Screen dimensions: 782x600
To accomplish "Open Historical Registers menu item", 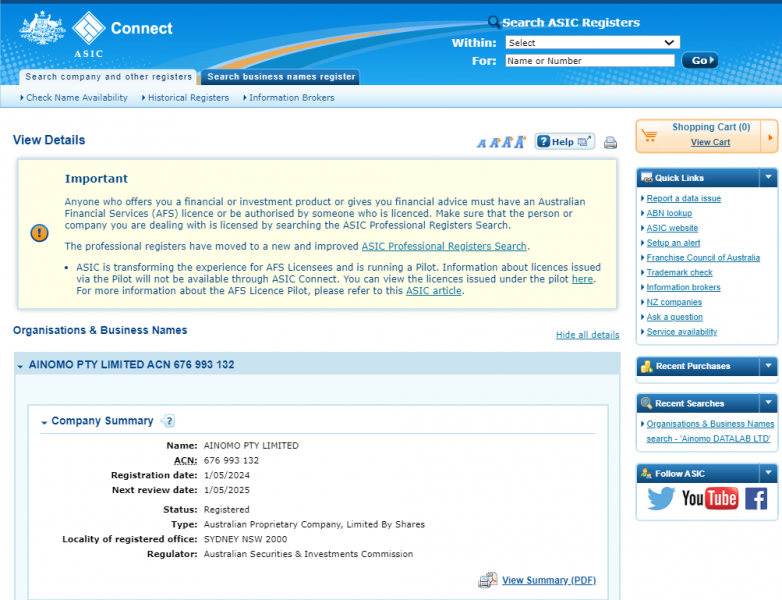I will (188, 98).
